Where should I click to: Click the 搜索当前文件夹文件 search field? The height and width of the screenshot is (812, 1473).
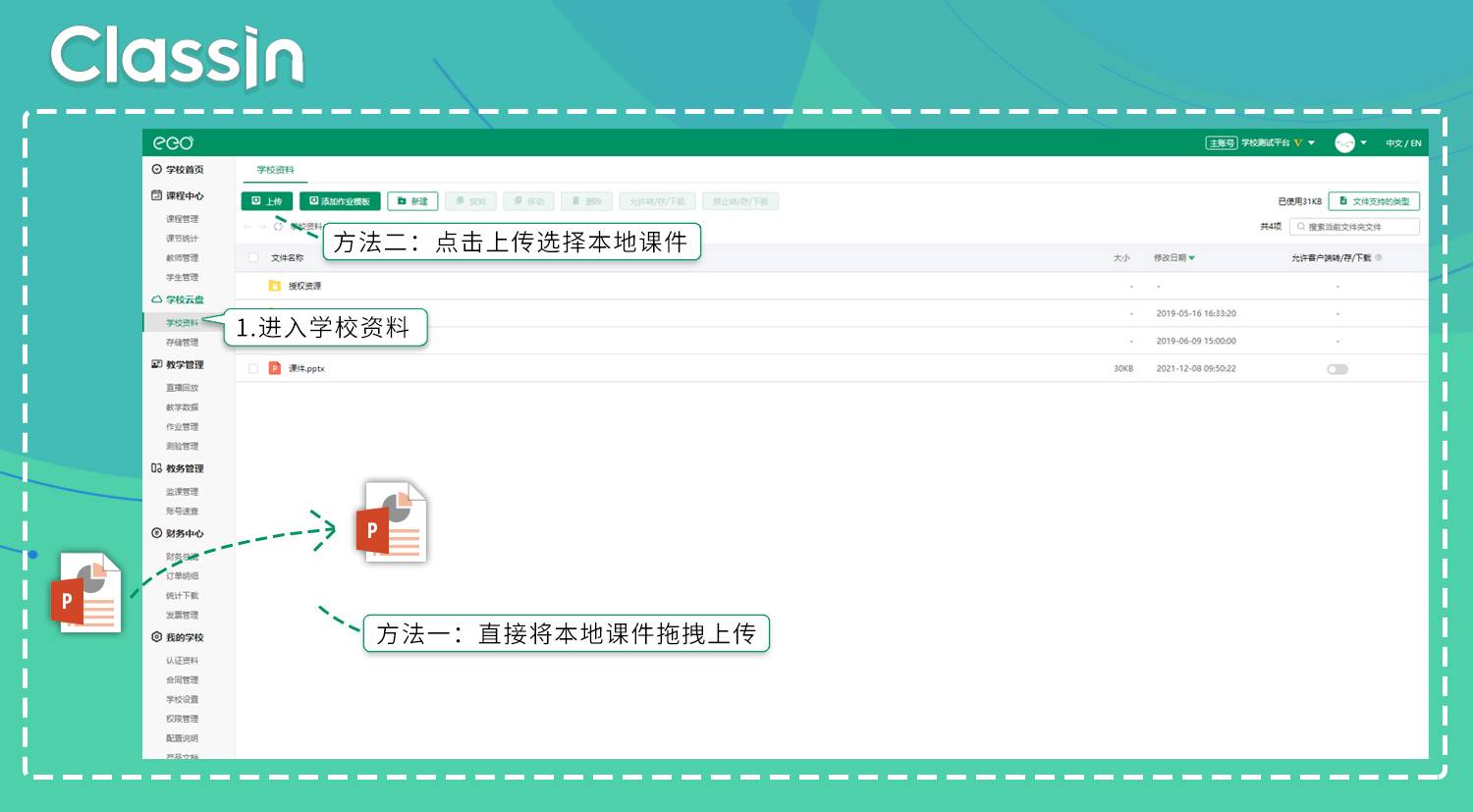click(1355, 227)
